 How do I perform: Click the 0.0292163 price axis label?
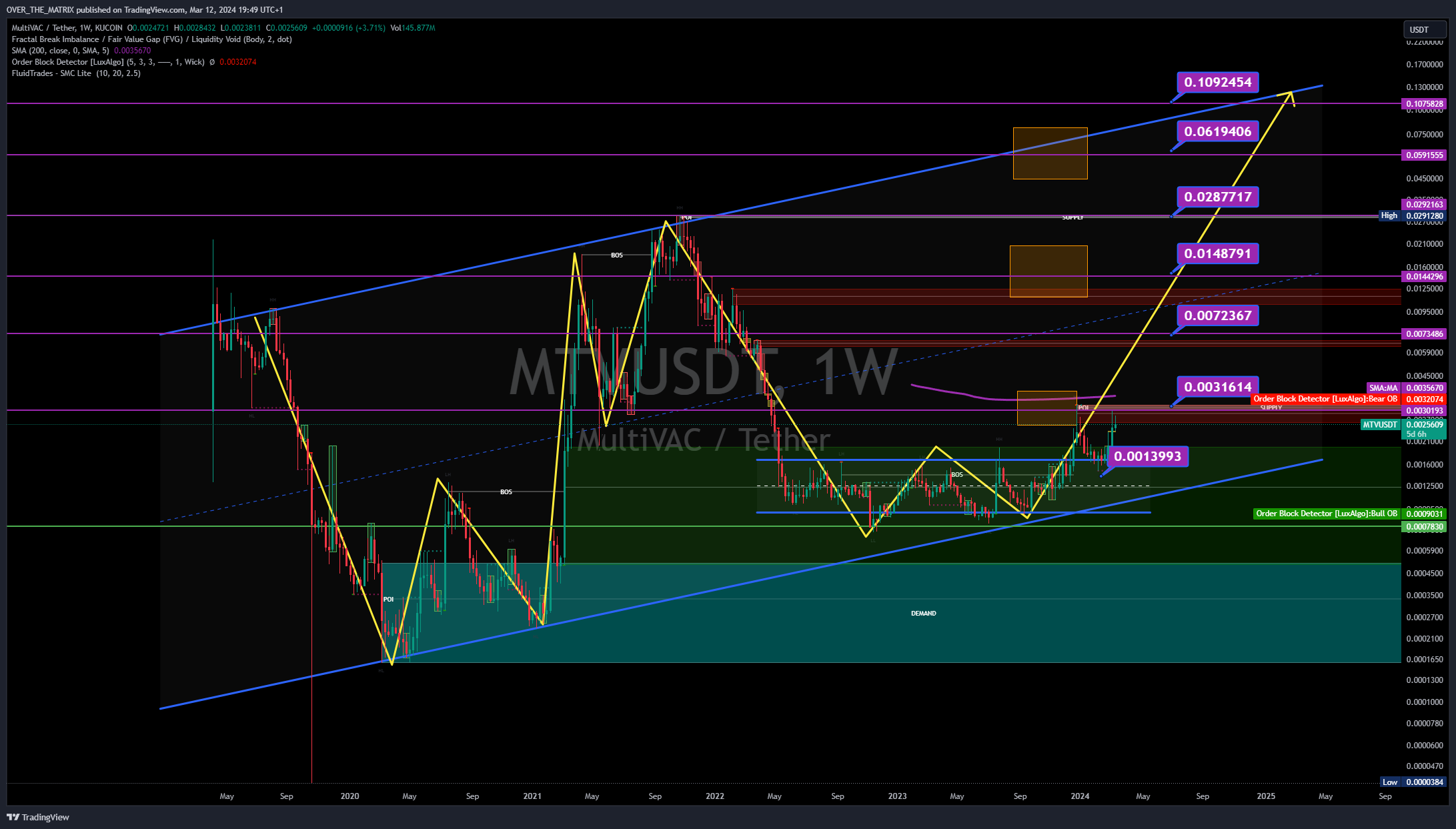1425,205
